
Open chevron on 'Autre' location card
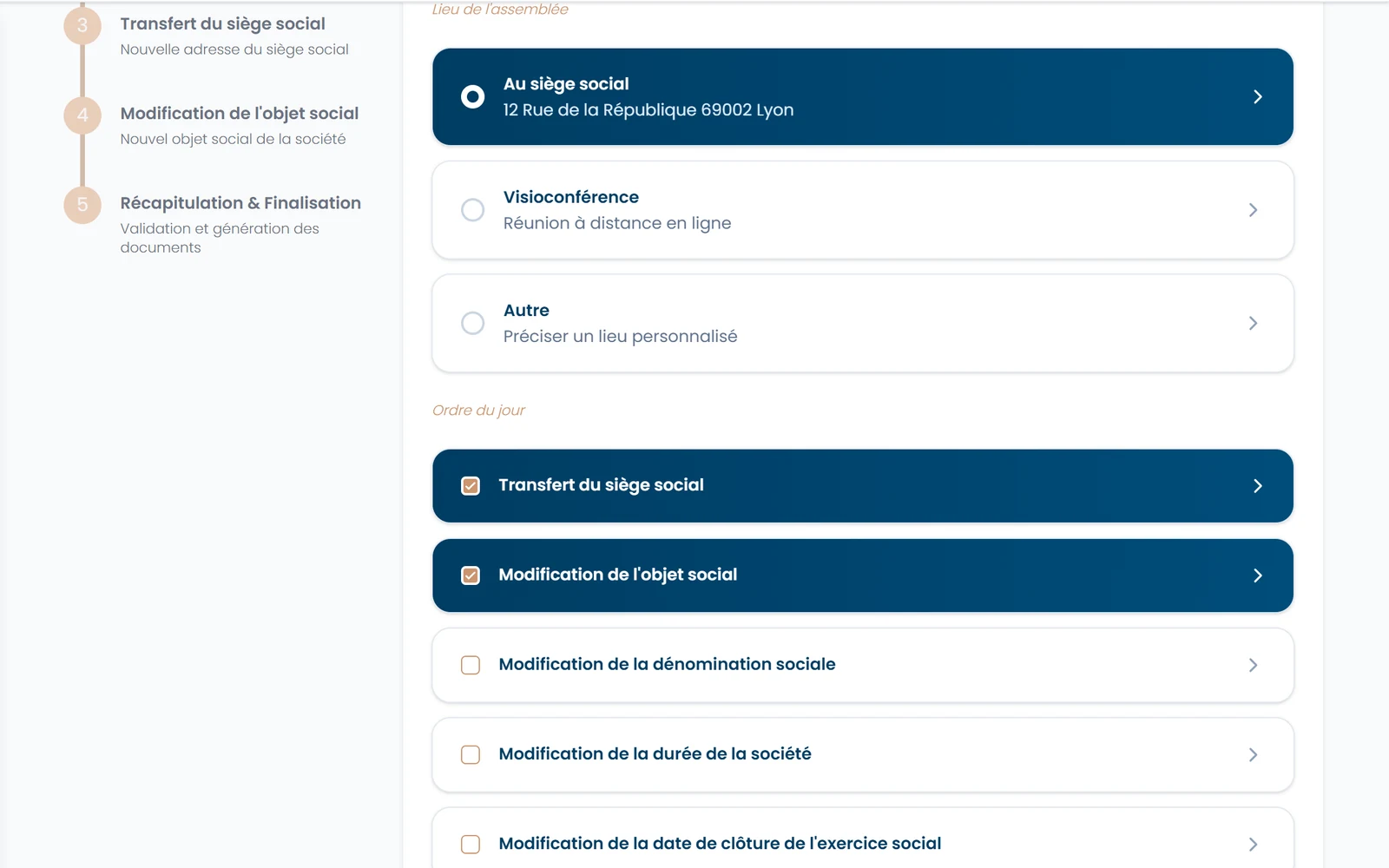point(1253,323)
